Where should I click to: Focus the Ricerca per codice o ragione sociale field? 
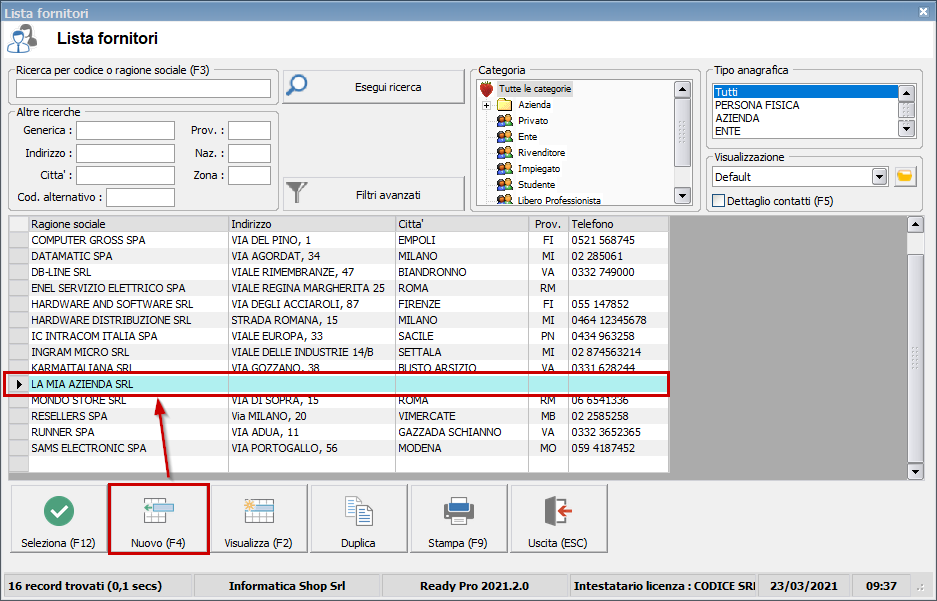point(143,88)
